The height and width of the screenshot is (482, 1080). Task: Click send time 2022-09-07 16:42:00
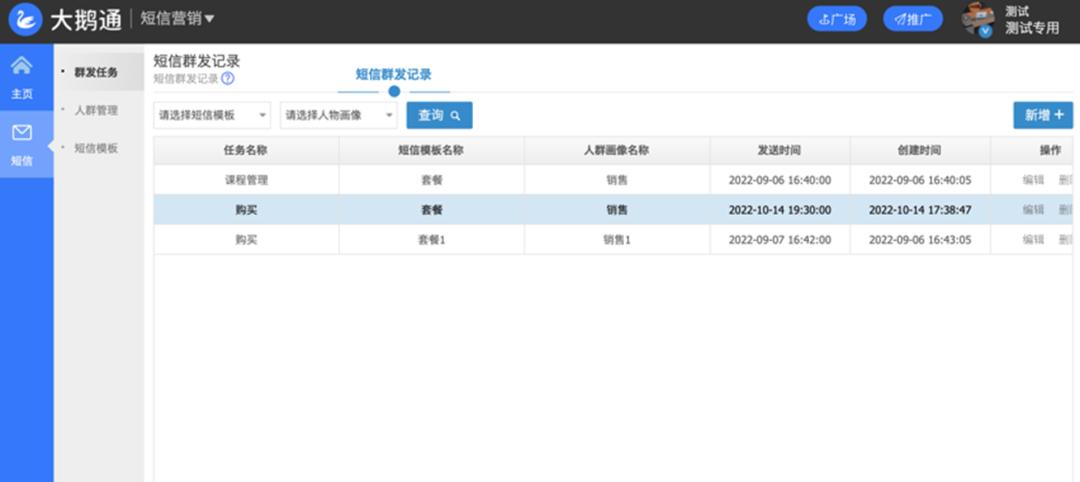click(x=780, y=240)
